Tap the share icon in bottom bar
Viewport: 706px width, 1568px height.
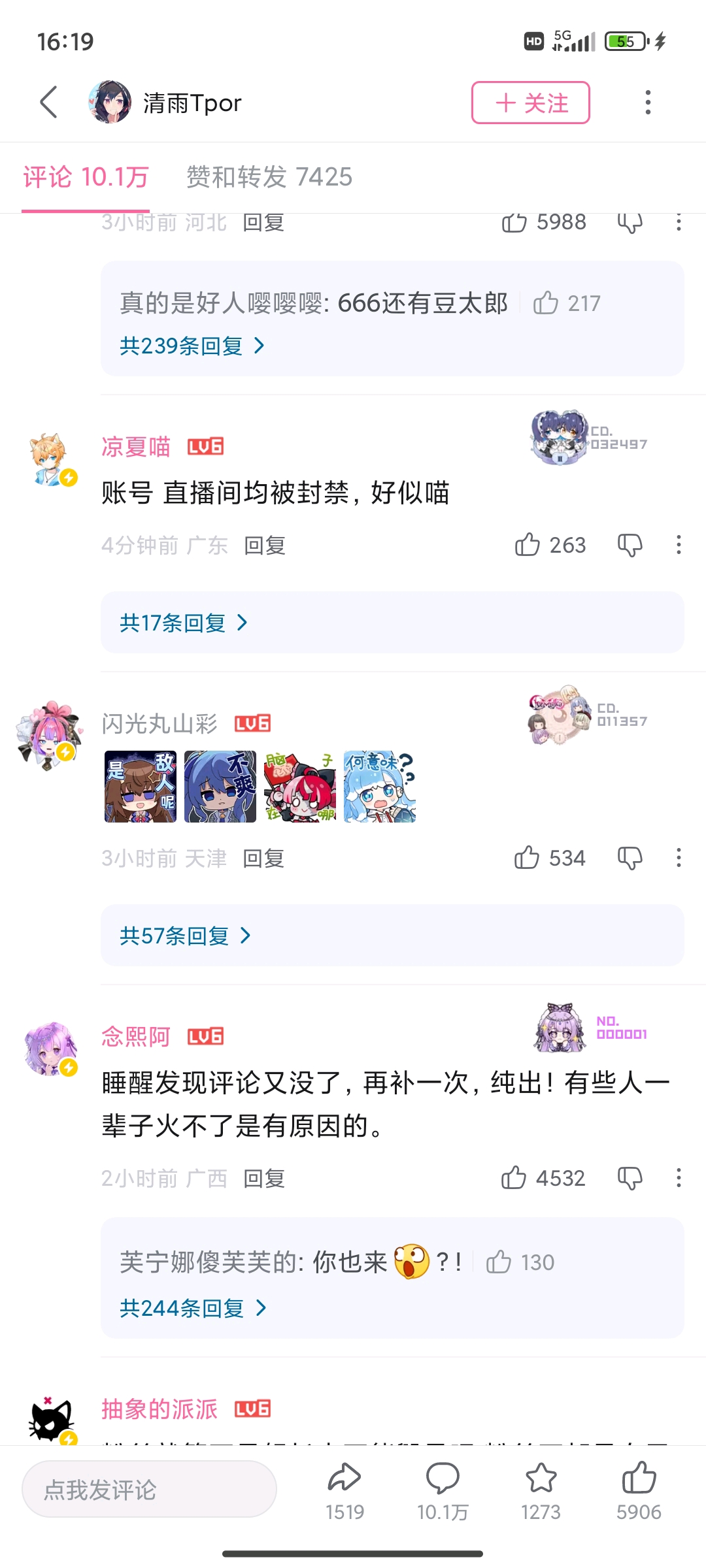pos(345,1478)
